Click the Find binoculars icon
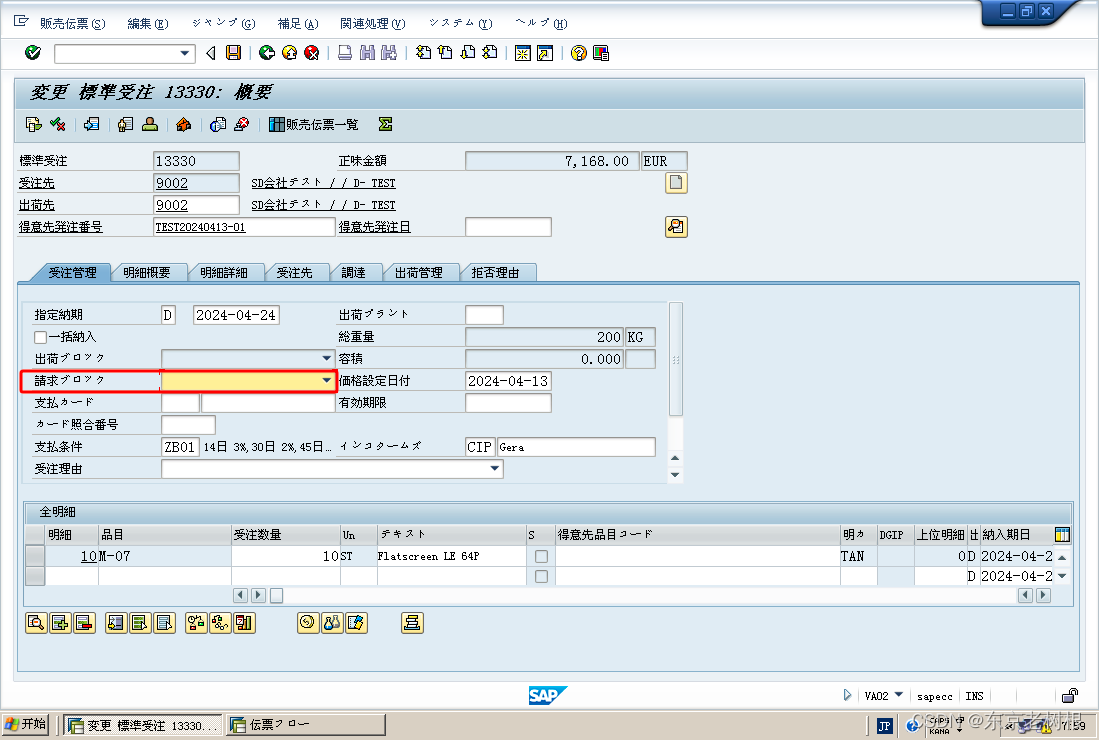The height and width of the screenshot is (740, 1099). pos(367,53)
